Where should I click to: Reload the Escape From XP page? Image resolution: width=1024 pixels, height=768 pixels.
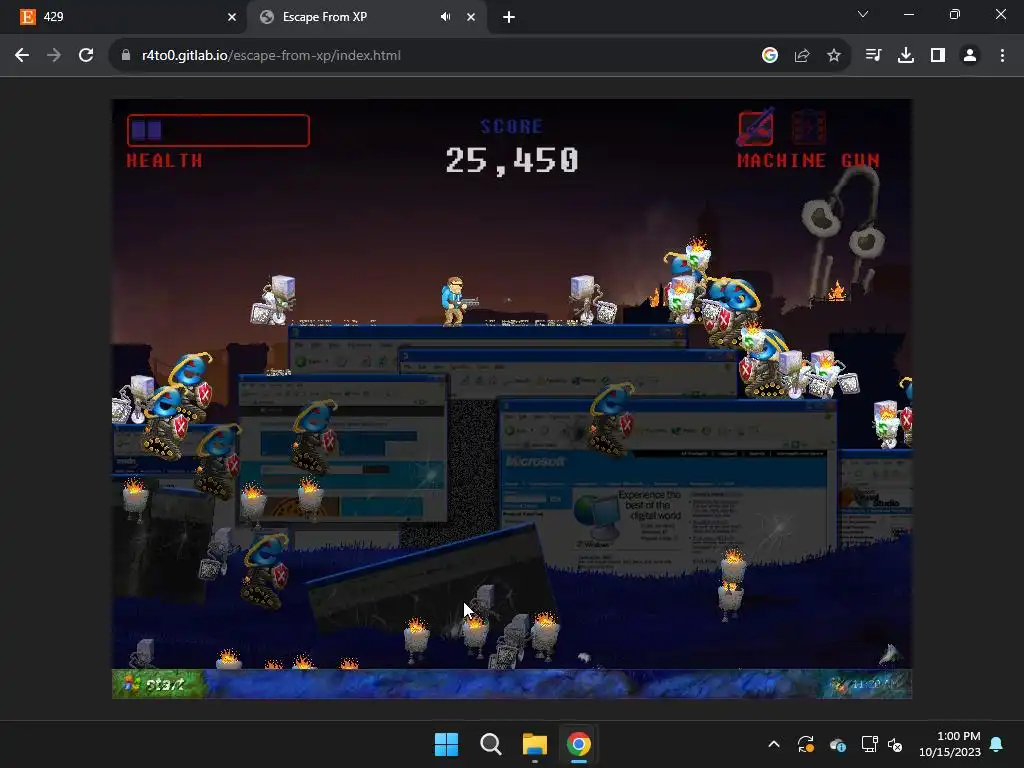[86, 56]
